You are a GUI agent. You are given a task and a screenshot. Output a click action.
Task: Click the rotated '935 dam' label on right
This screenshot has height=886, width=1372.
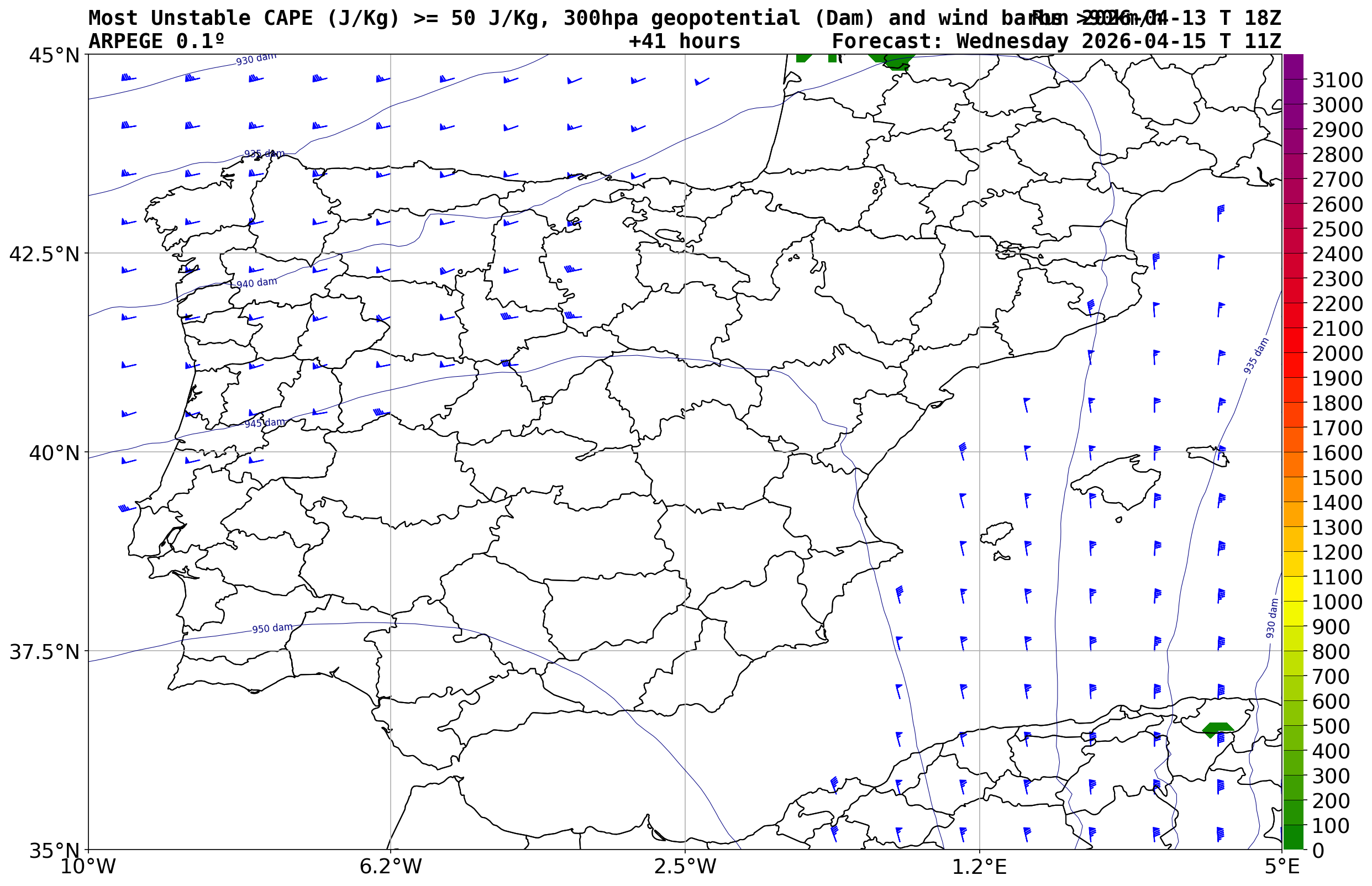pyautogui.click(x=1256, y=356)
